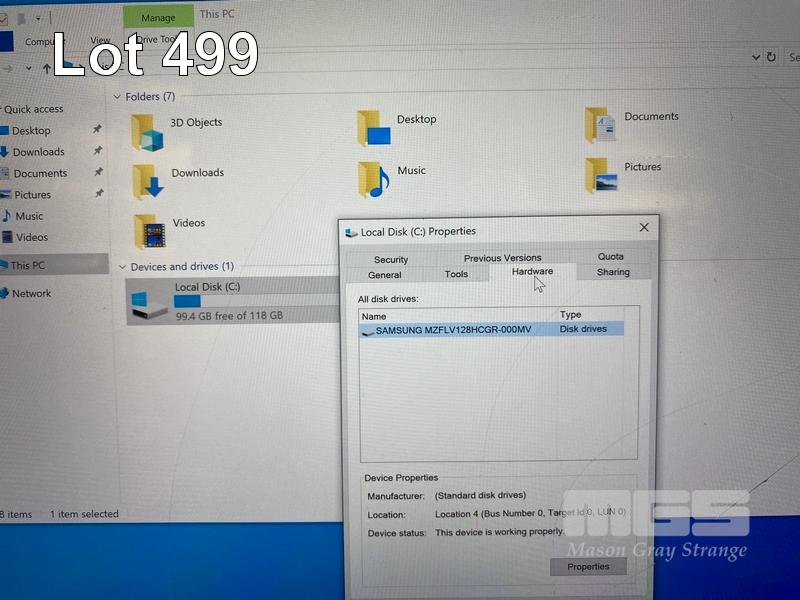Open the Downloads folder with blue arrow
Screen dimensions: 800x600
point(150,182)
